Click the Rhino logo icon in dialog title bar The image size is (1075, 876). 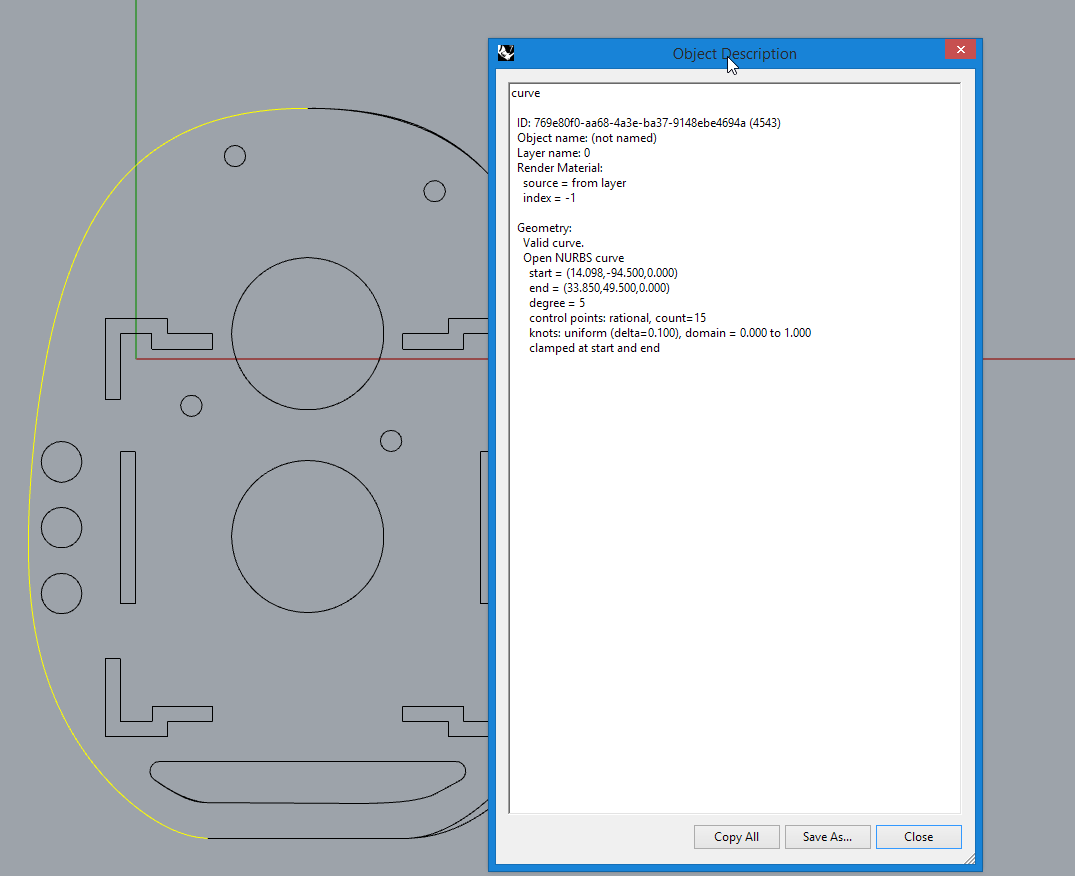[505, 52]
